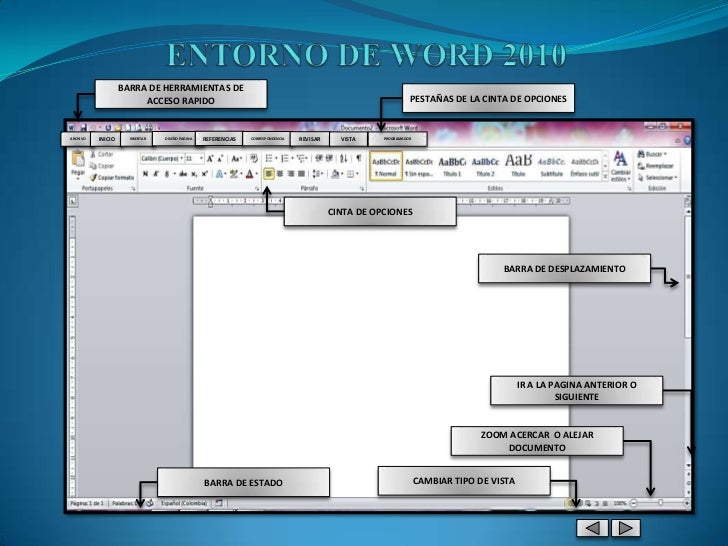Screen dimensions: 728x546
Task: Select align right paragraph button
Action: coord(291,174)
